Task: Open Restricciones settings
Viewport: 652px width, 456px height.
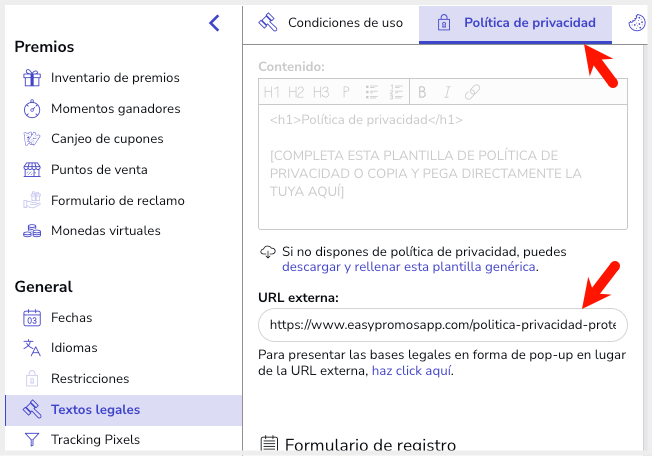Action: click(90, 379)
